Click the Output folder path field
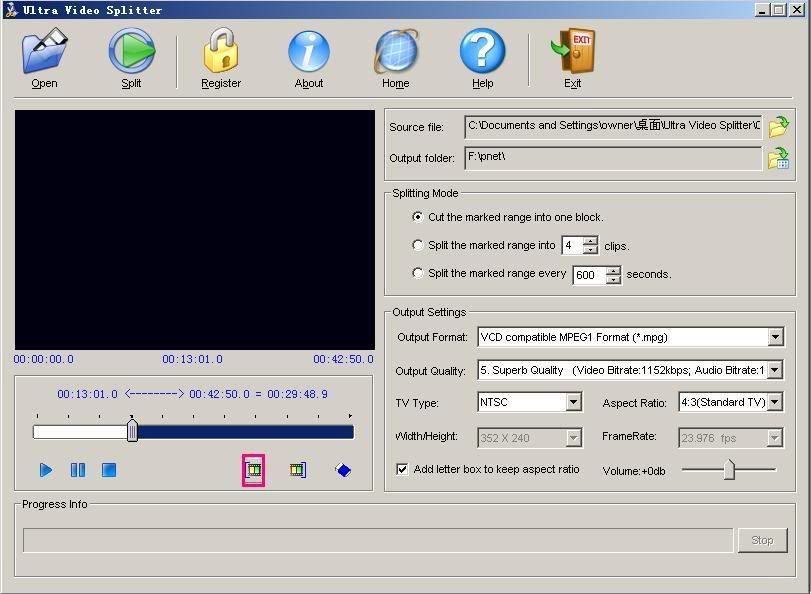 613,158
